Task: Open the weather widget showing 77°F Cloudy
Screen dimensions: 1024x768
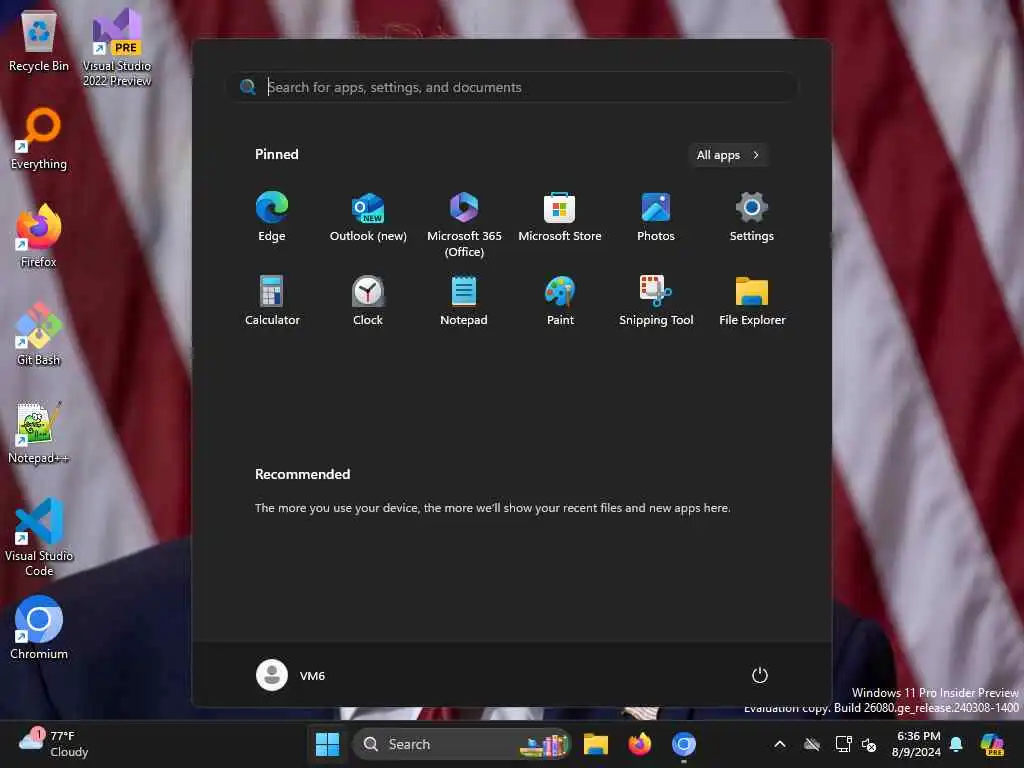Action: [54, 744]
